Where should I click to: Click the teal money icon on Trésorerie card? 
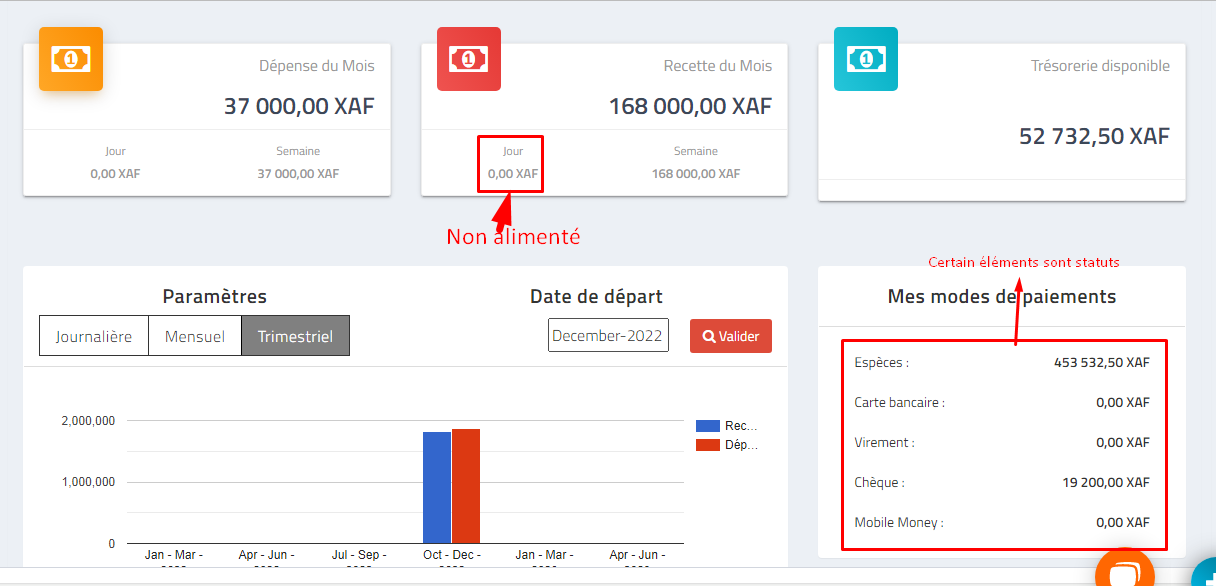pos(866,59)
